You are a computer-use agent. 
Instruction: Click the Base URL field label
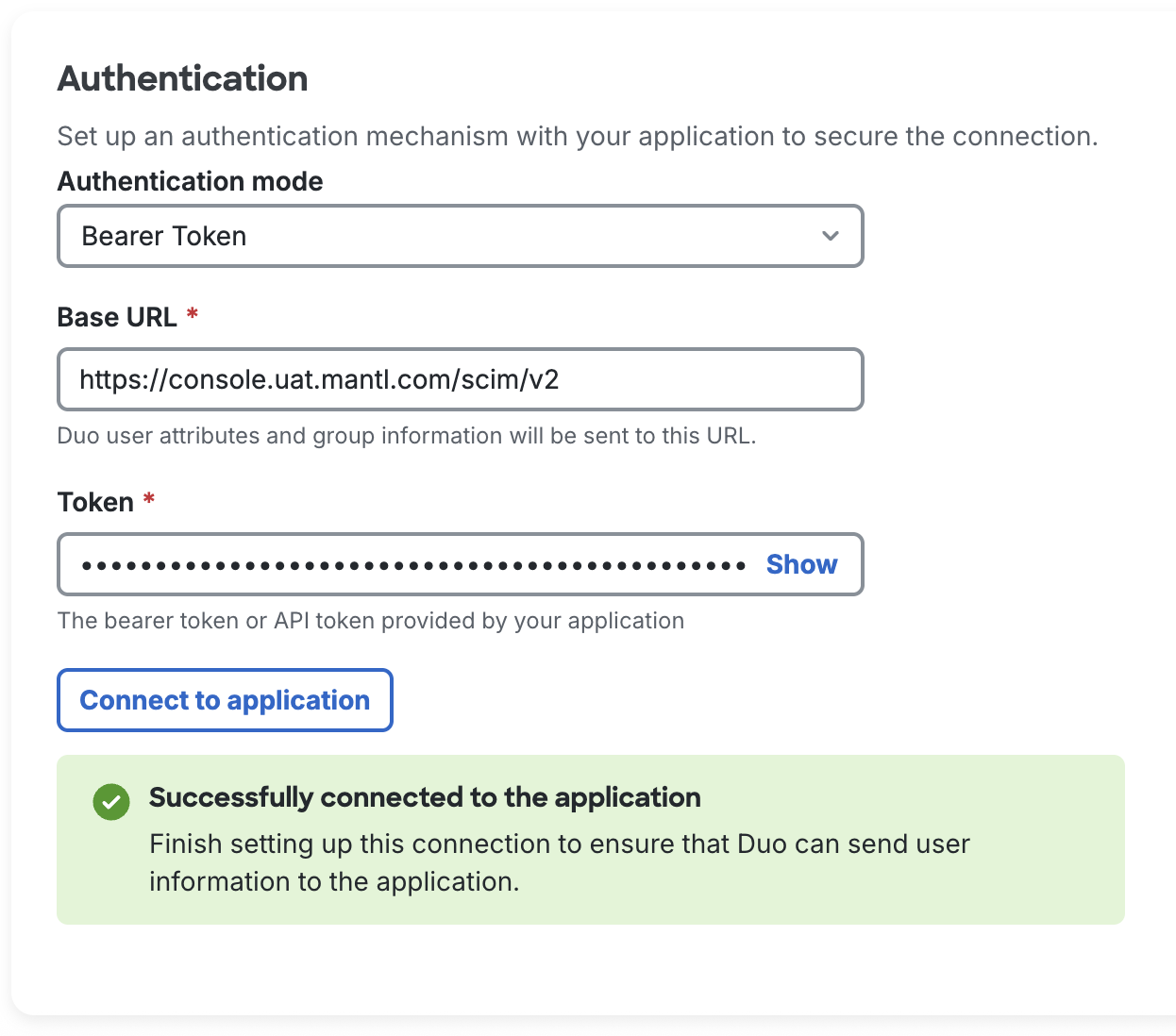tap(117, 317)
